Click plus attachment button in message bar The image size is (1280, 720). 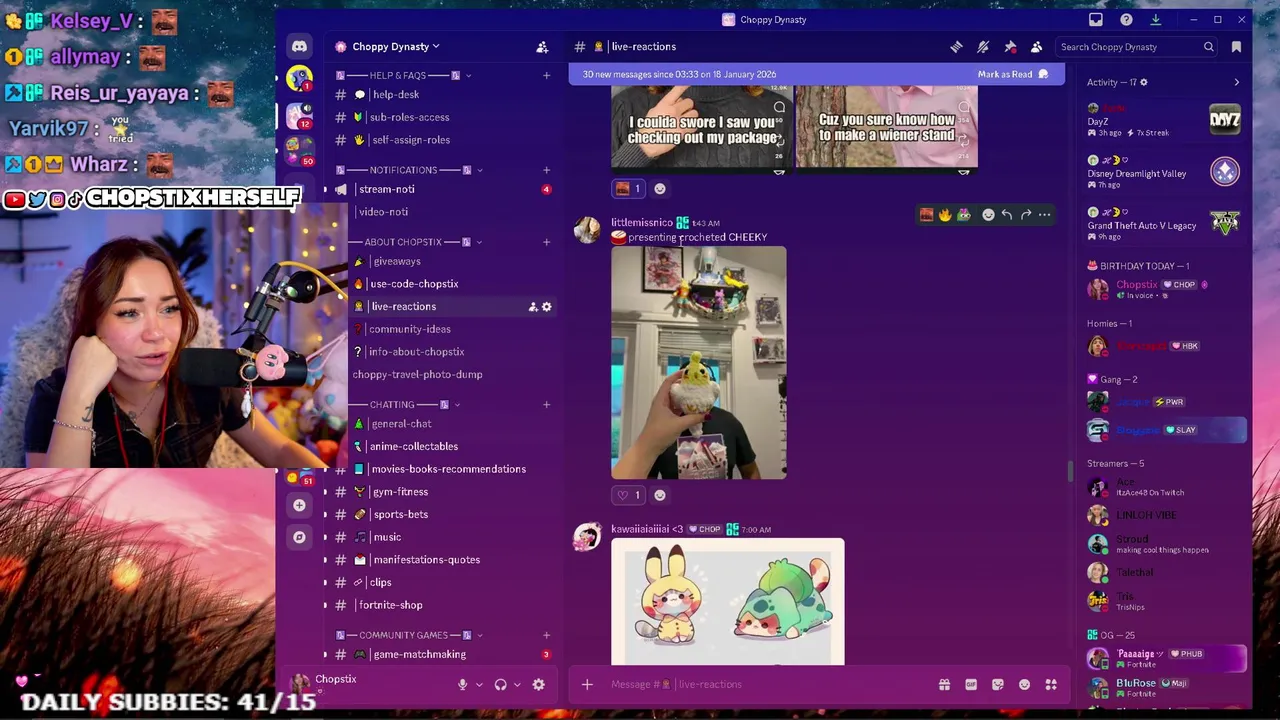587,684
